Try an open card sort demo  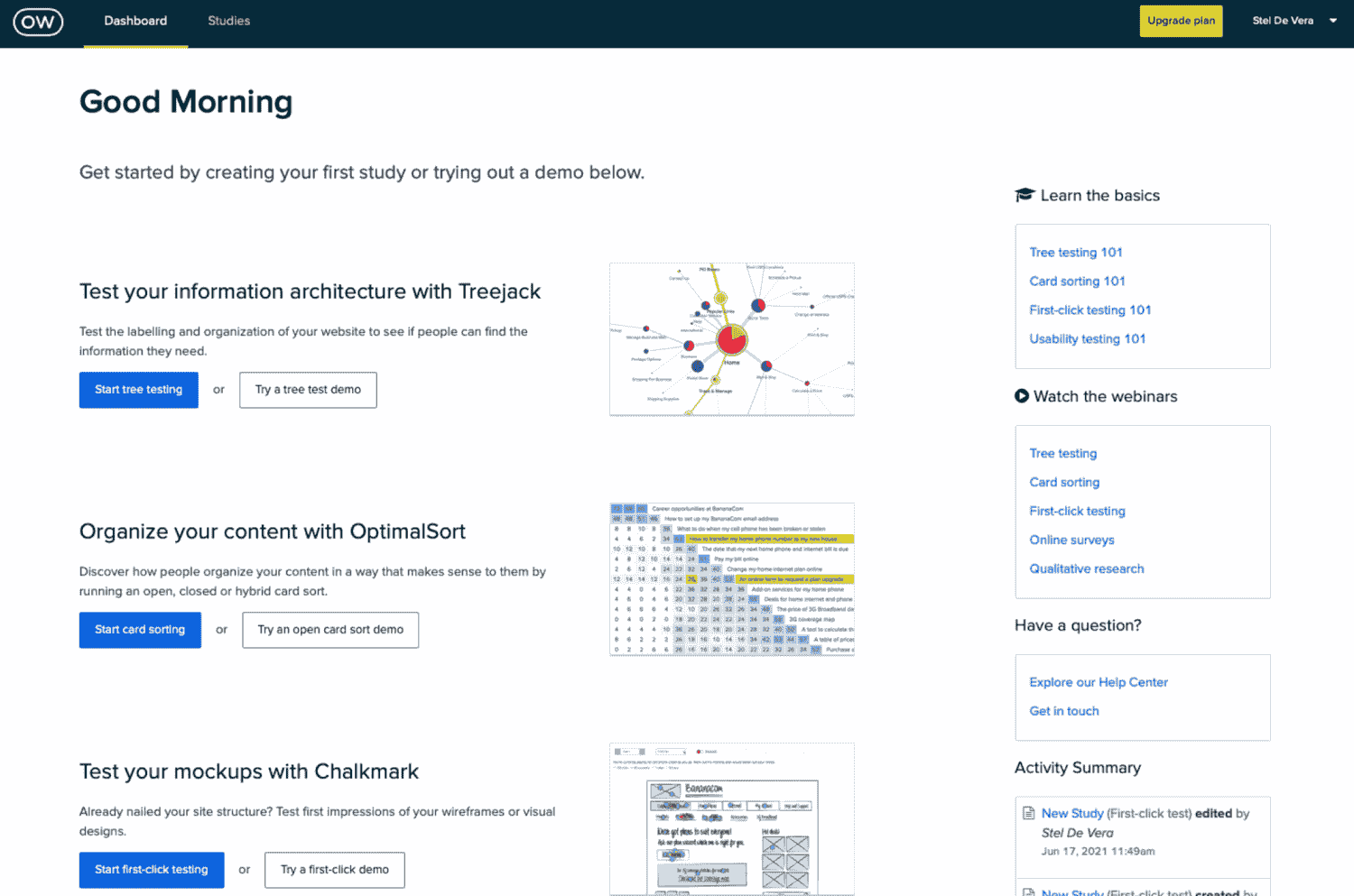point(330,630)
